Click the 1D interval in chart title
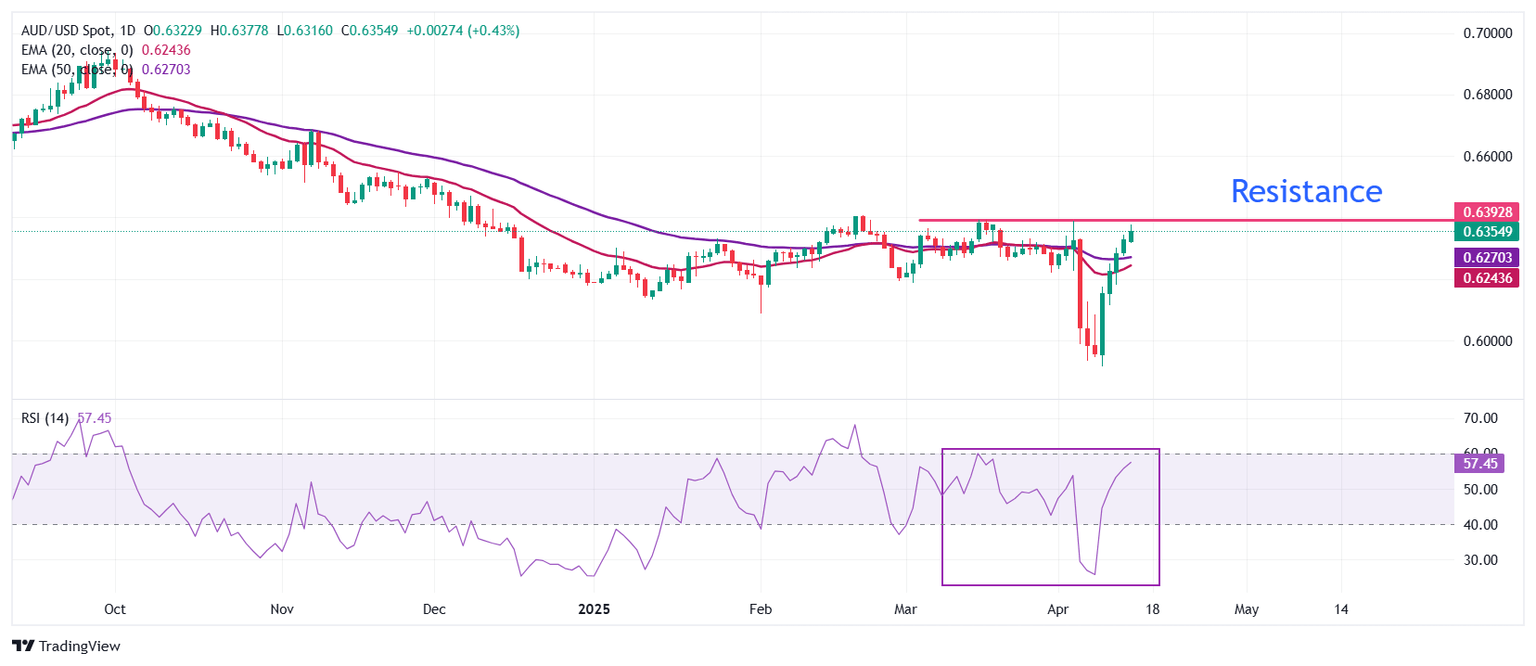The width and height of the screenshot is (1536, 666). click(129, 31)
